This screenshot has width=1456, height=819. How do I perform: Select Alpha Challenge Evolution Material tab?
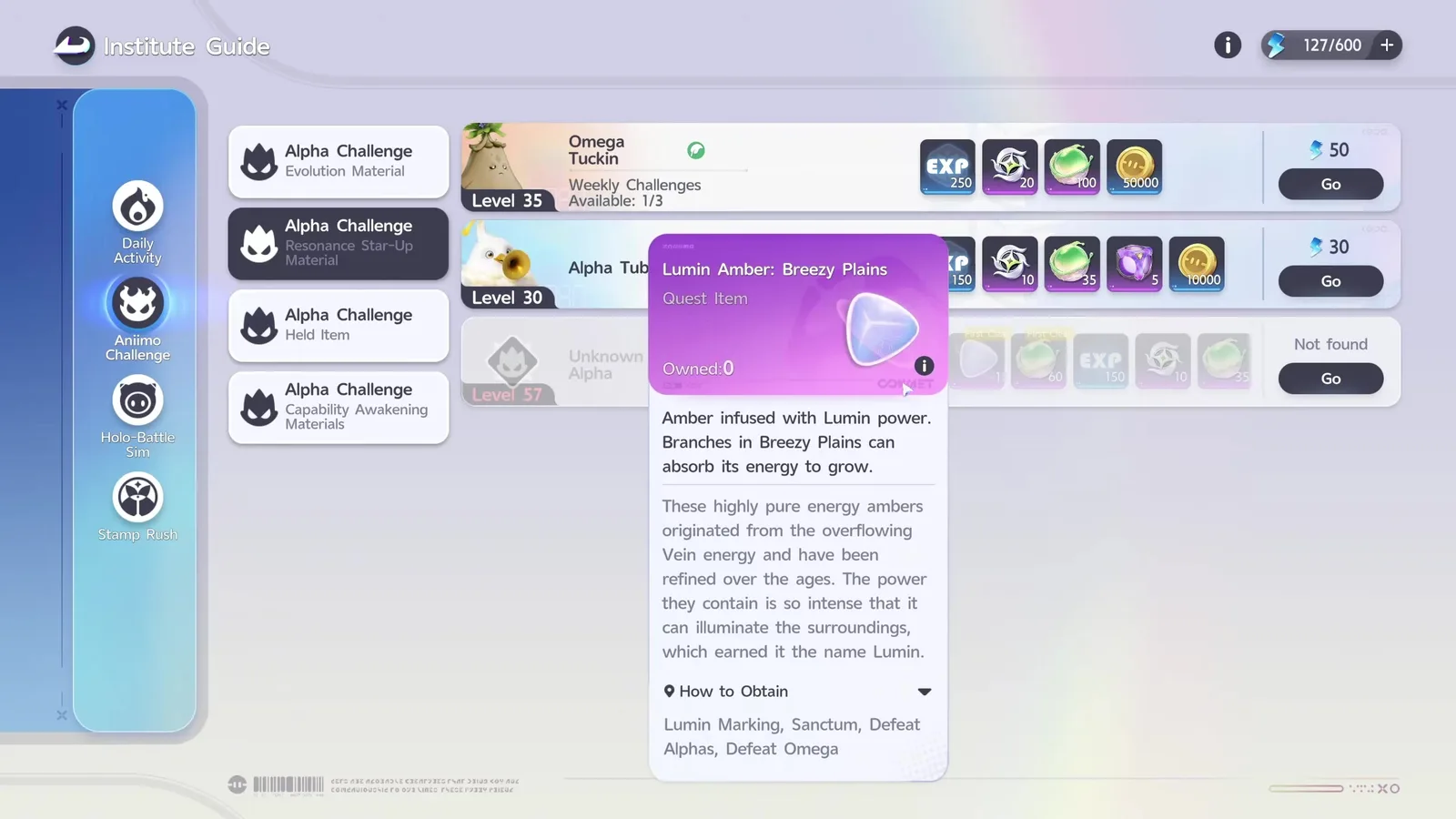pyautogui.click(x=339, y=161)
